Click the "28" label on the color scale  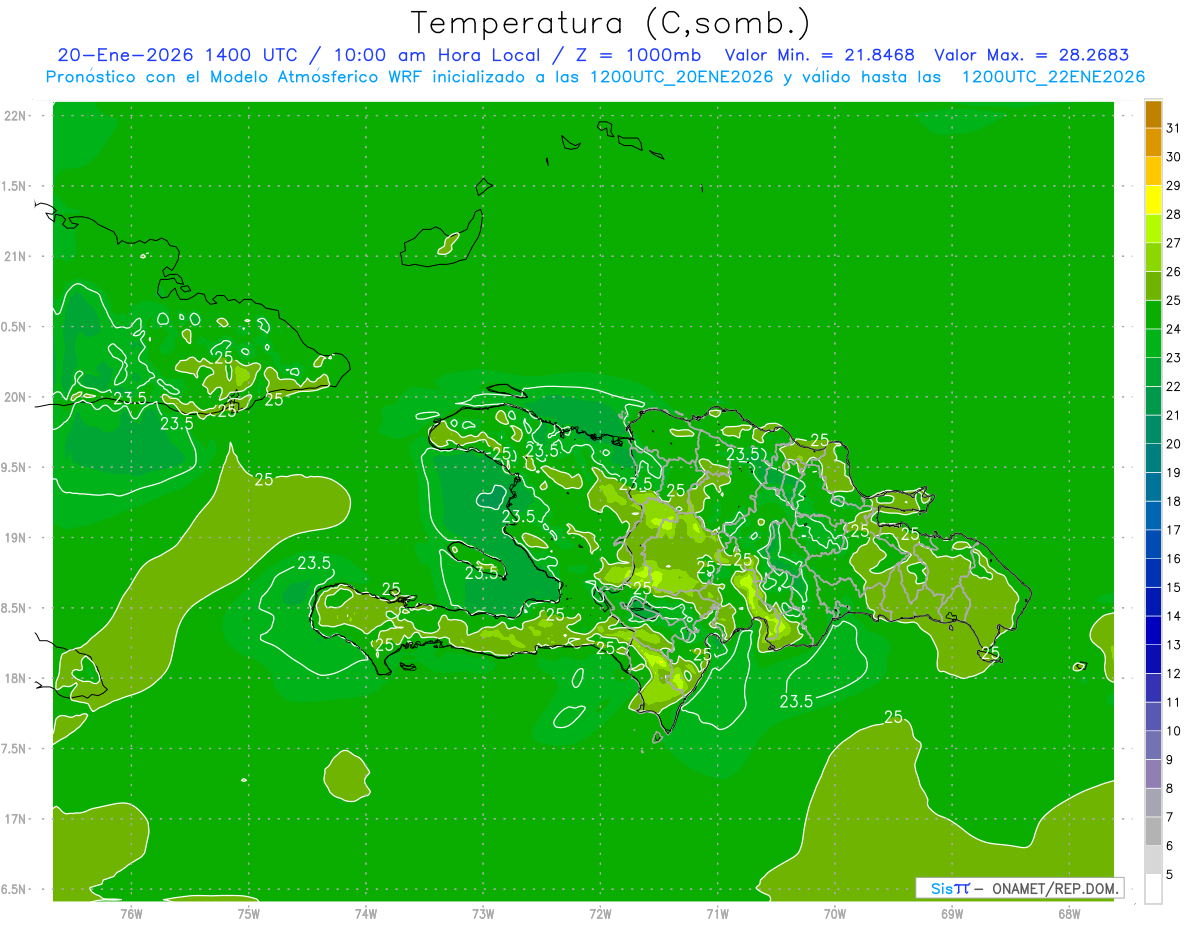point(1174,214)
